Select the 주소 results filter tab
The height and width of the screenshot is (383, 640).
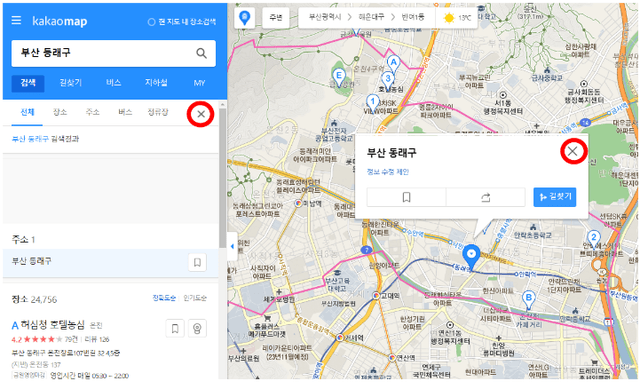click(92, 112)
